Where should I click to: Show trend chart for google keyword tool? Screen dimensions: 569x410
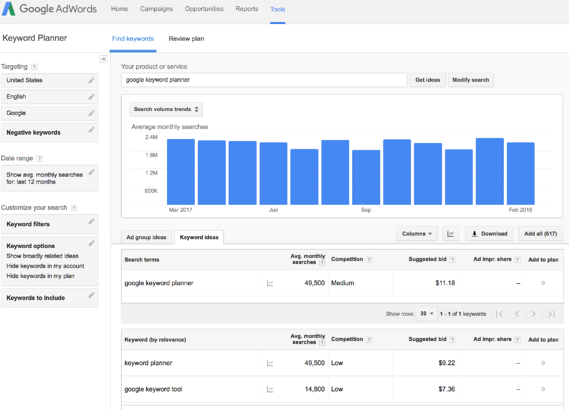click(270, 389)
